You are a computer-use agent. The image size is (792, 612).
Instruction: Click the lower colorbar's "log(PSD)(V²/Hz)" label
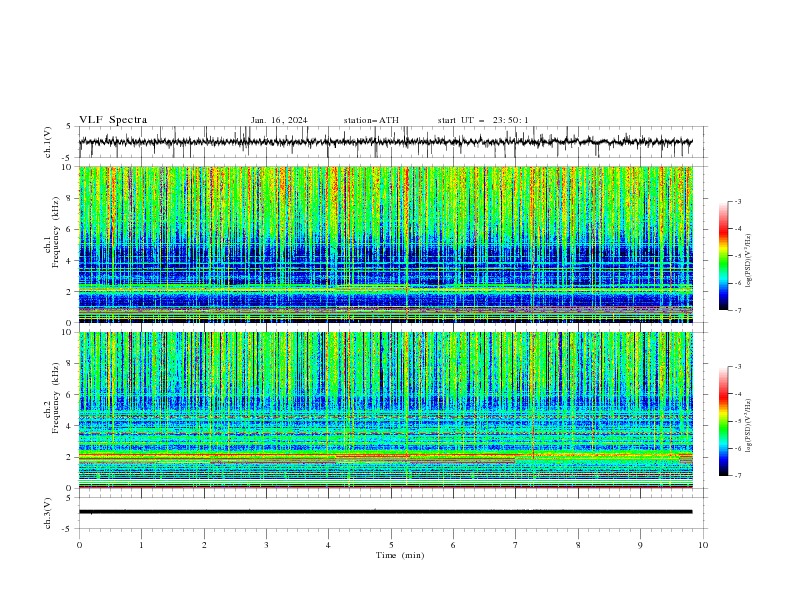(748, 426)
